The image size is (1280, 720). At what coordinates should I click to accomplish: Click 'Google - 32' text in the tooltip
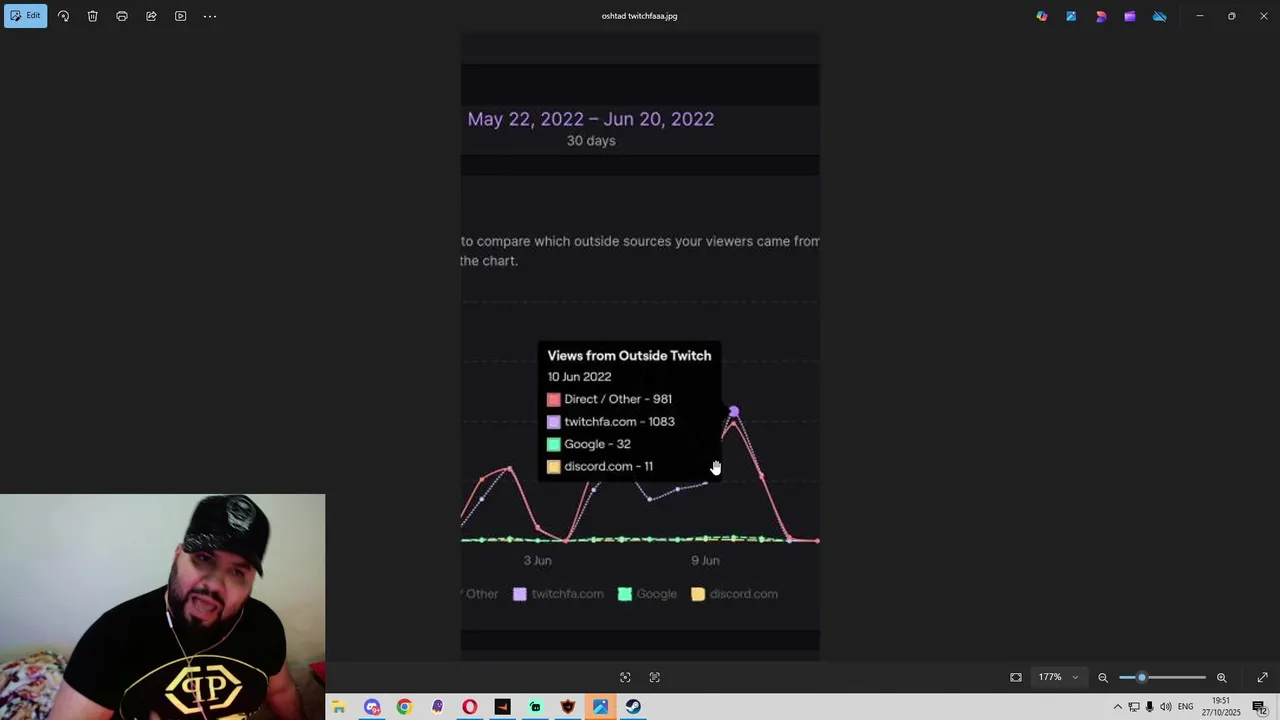[x=597, y=444]
